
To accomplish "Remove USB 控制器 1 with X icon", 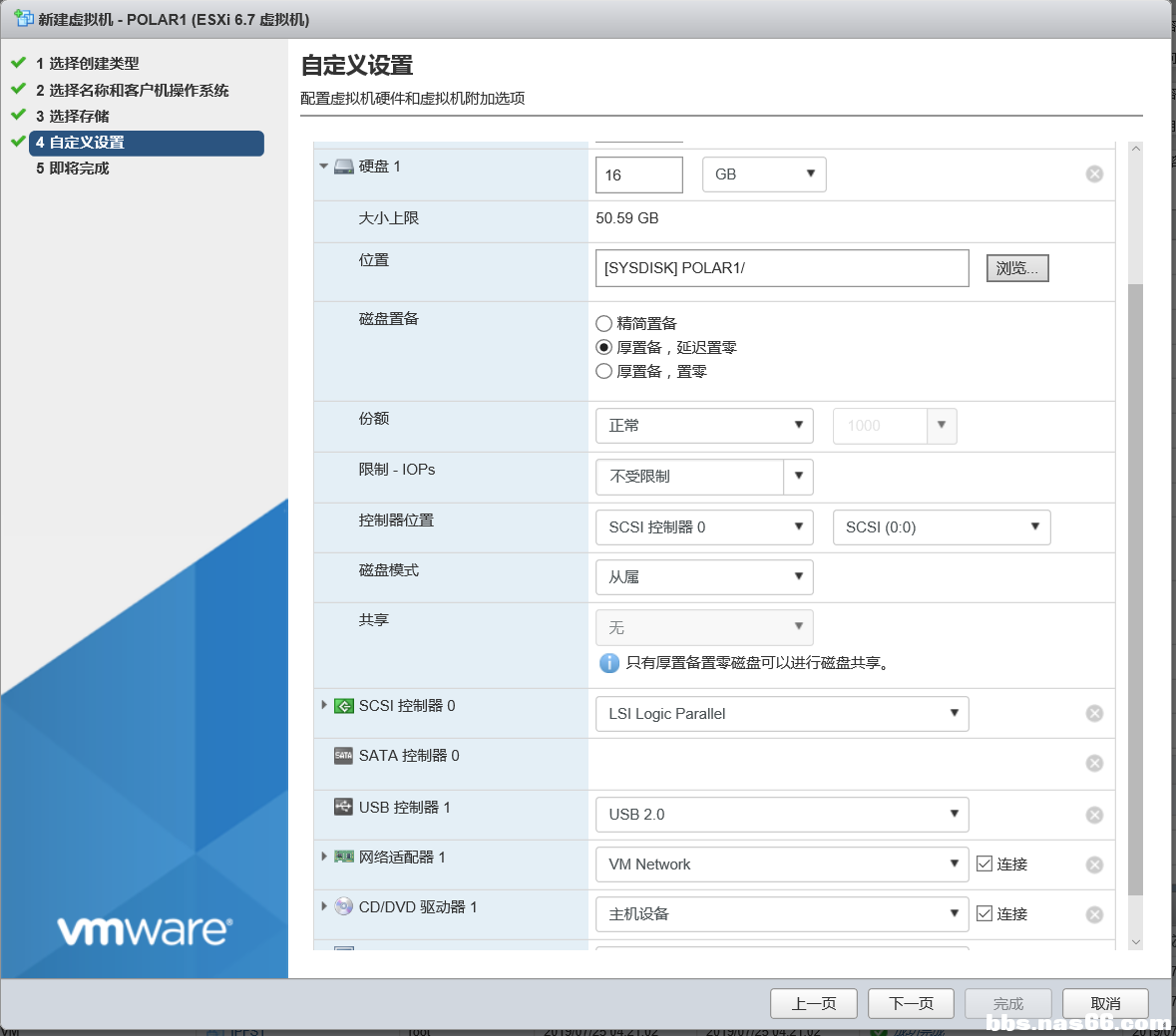I will coord(1094,816).
